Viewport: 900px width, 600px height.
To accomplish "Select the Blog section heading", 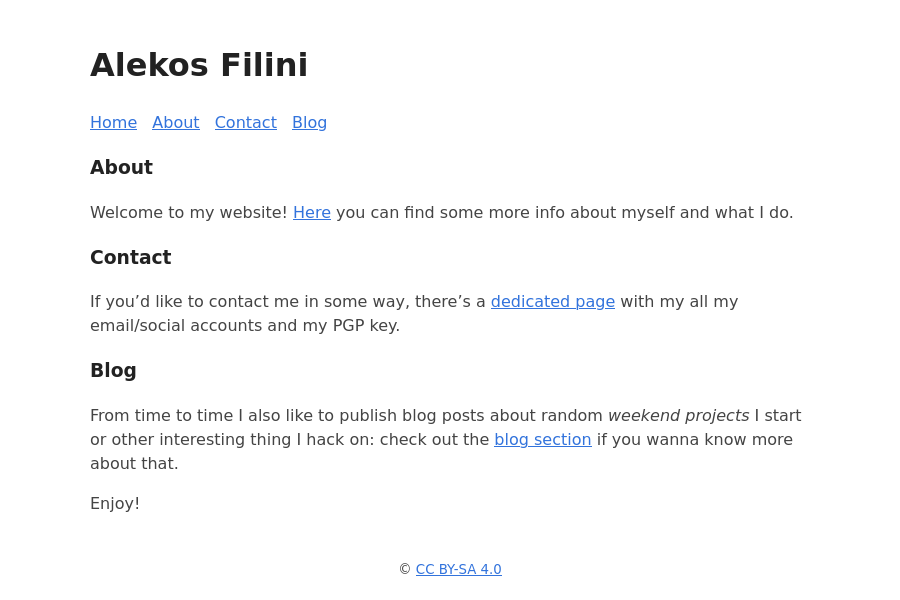I will 113,370.
